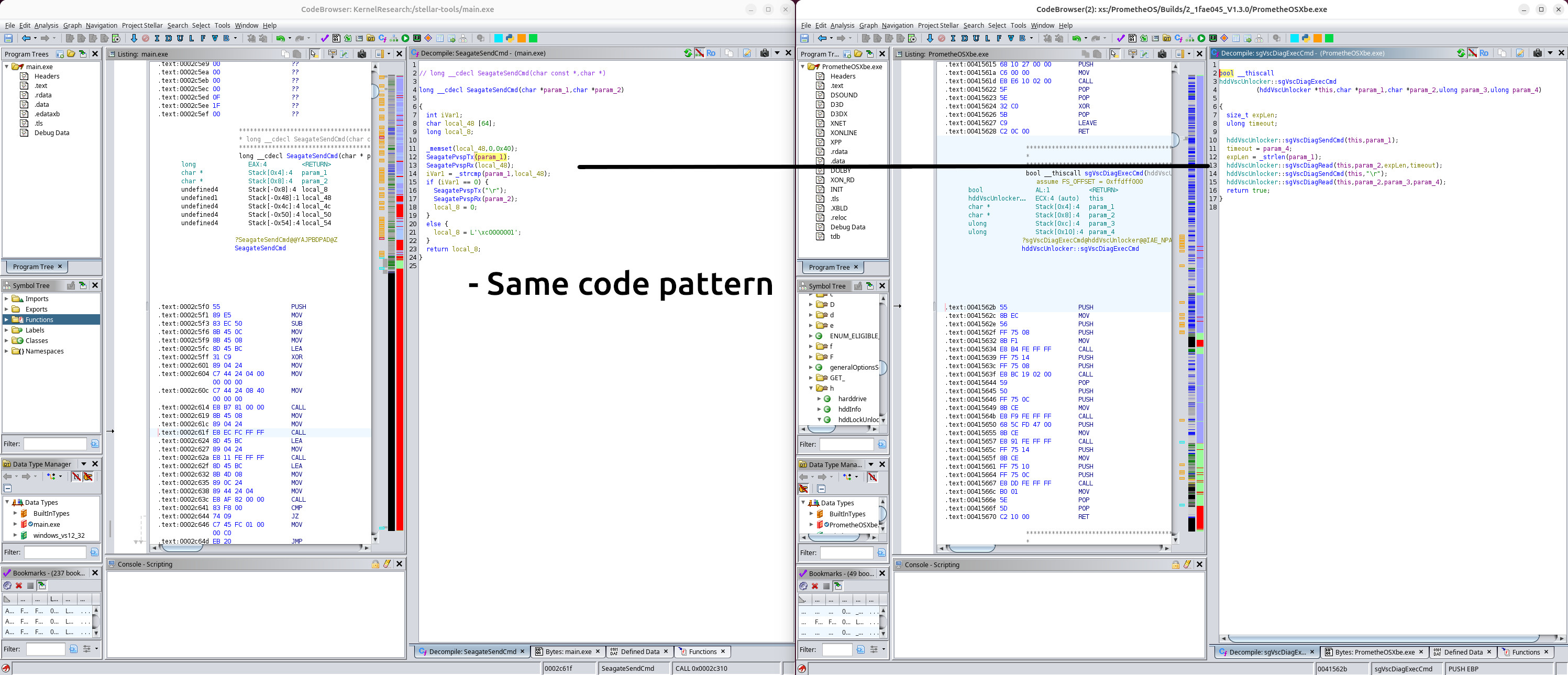
Task: Open Analysis menu in left CodeBrowser
Action: coord(46,26)
